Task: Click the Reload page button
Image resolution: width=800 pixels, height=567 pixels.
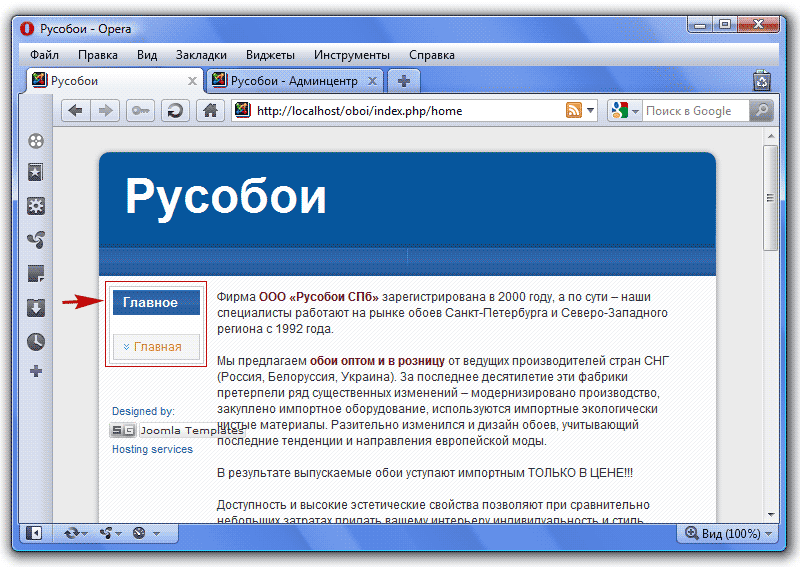Action: point(175,111)
